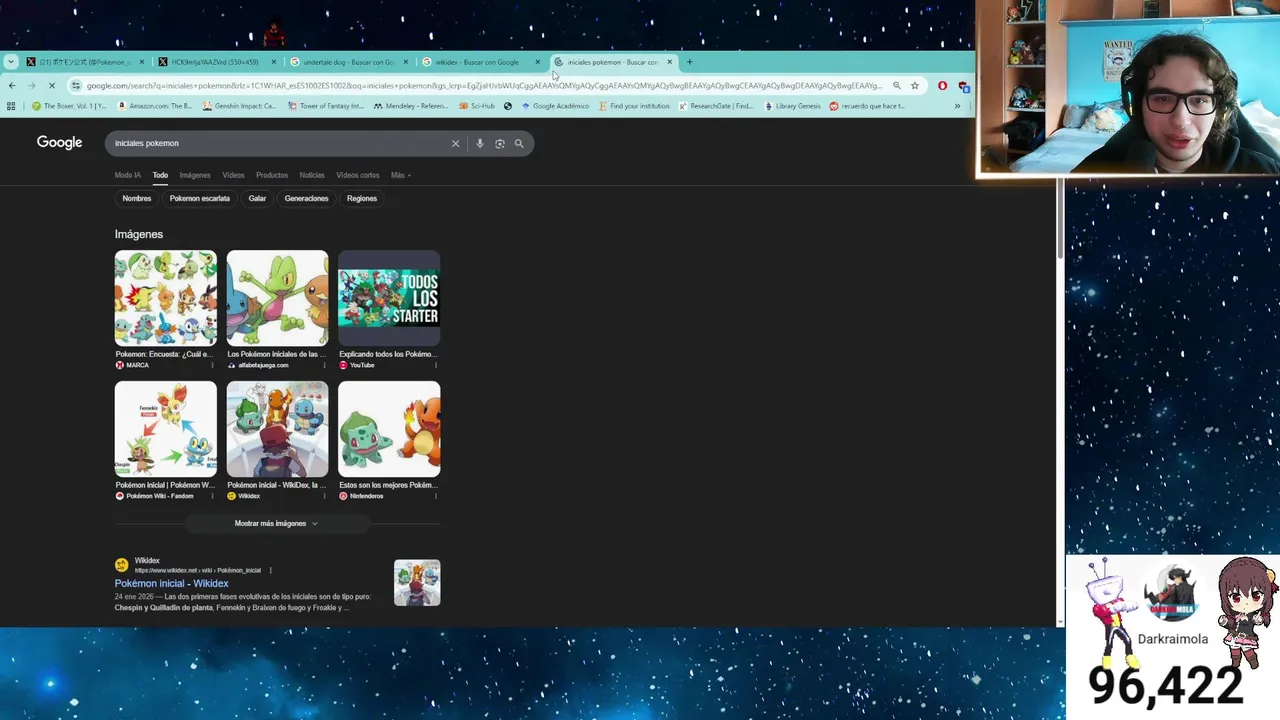The image size is (1280, 720).
Task: Switch to Productos results tab
Action: click(x=272, y=175)
